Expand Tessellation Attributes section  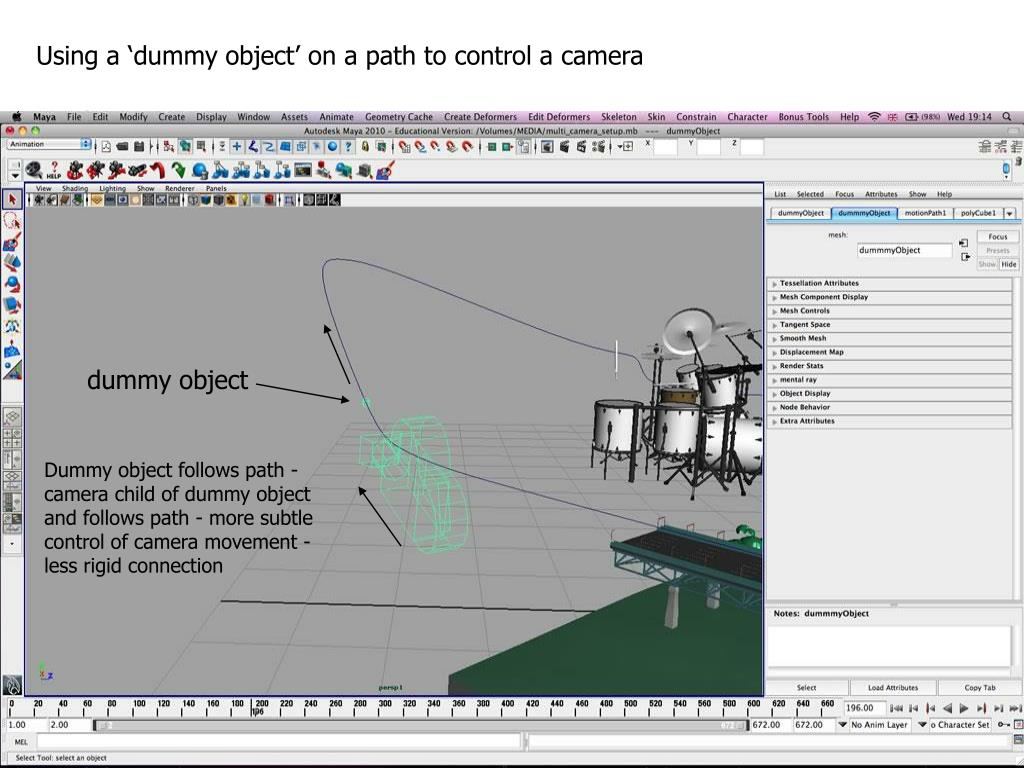pos(889,283)
